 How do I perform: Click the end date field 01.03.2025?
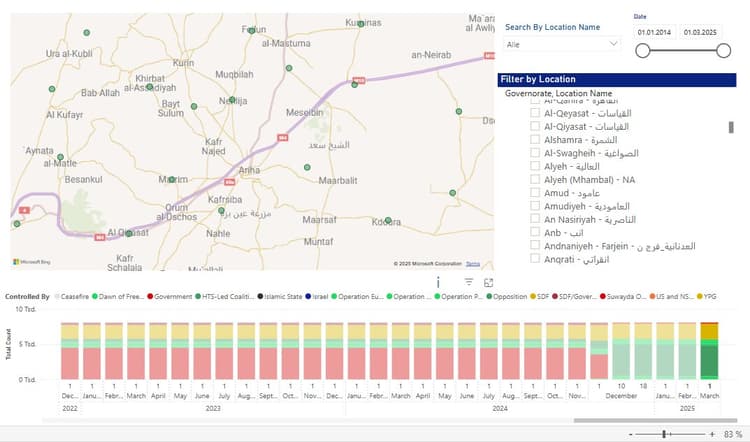[704, 32]
